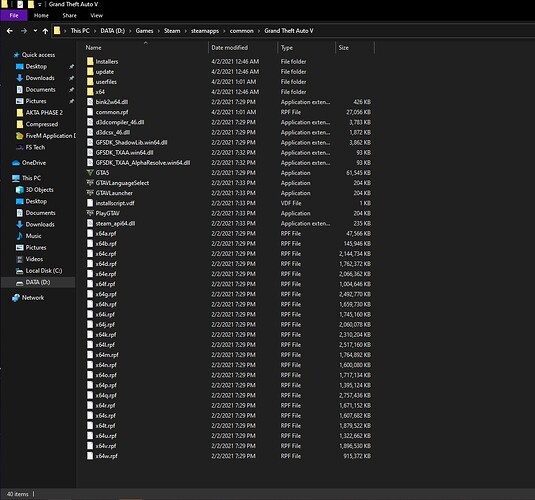535x500 pixels.
Task: Click the PlayGTAV application icon
Action: 90,213
